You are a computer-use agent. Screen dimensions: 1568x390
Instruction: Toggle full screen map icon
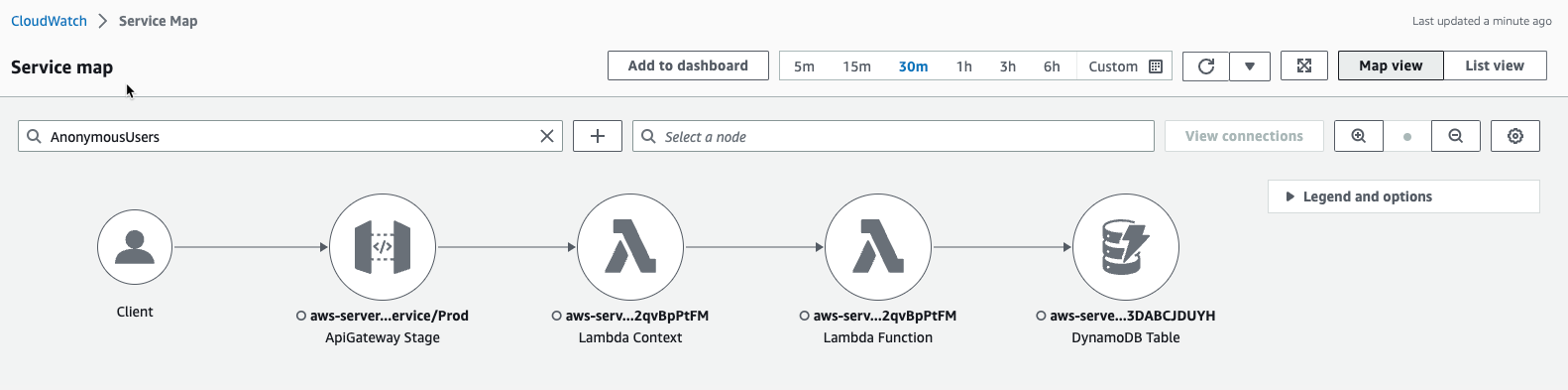coord(1304,66)
